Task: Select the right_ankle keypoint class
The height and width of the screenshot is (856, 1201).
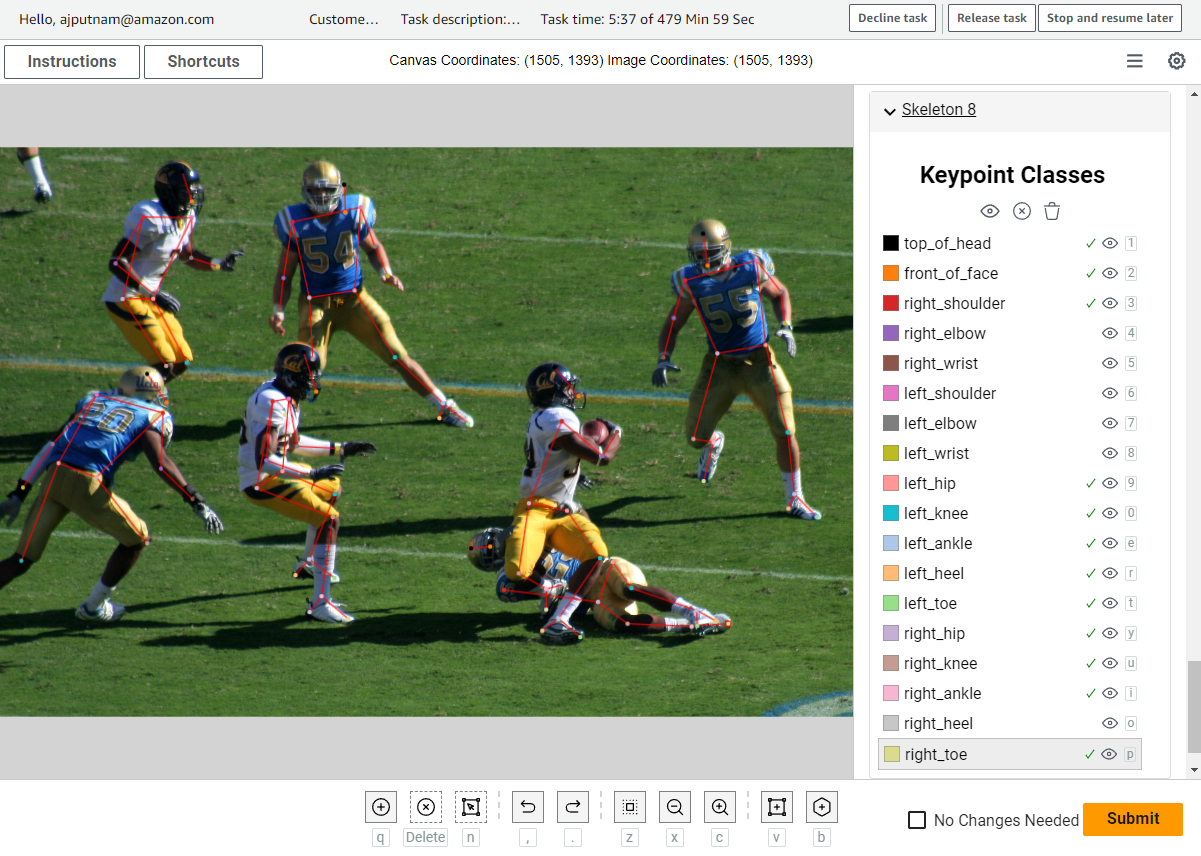Action: pos(942,693)
